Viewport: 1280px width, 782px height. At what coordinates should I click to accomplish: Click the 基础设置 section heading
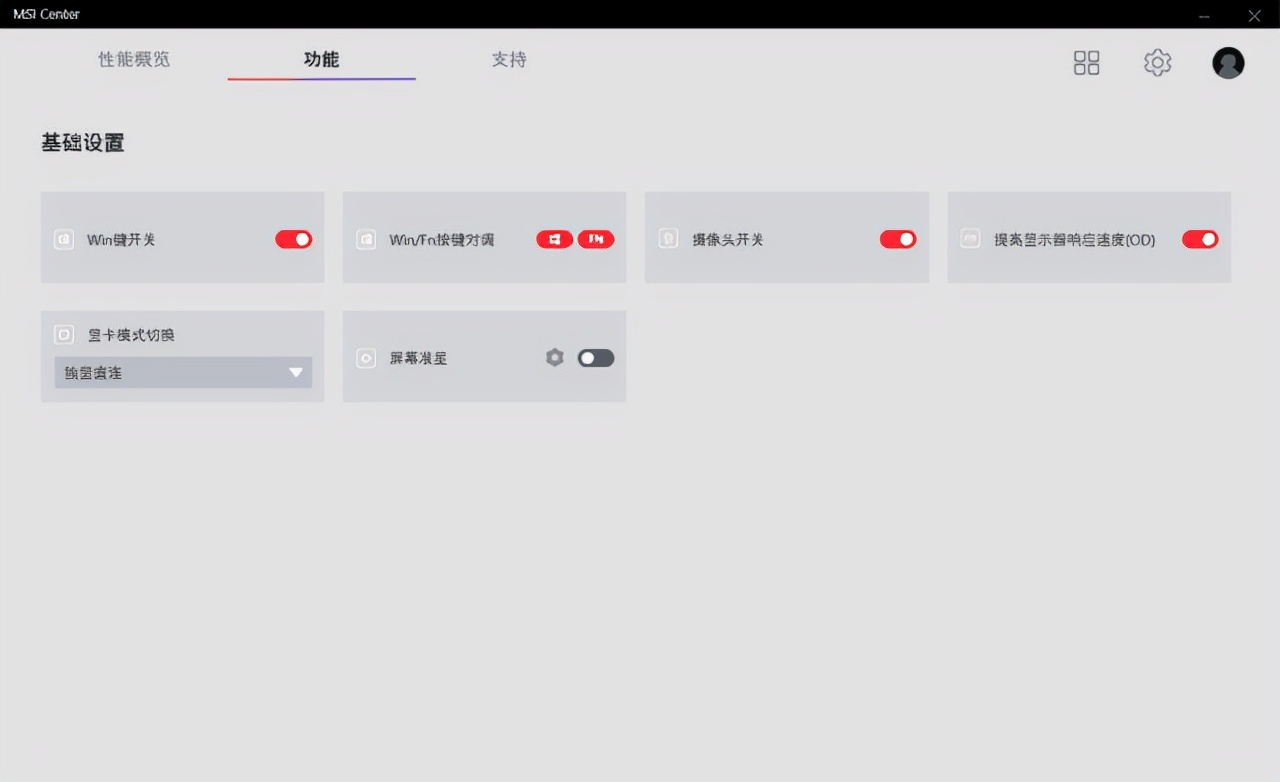pyautogui.click(x=83, y=143)
